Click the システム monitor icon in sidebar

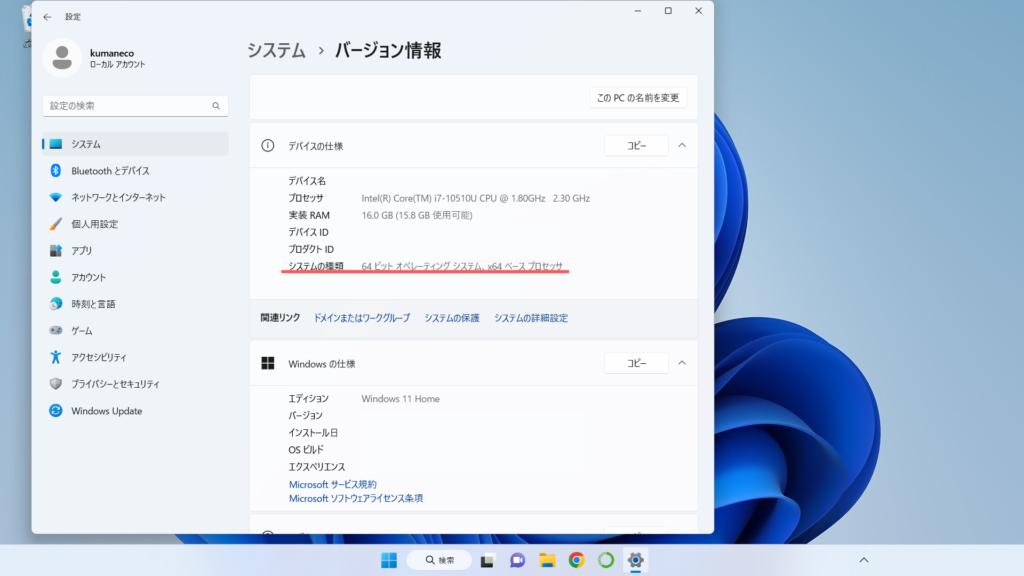56,144
